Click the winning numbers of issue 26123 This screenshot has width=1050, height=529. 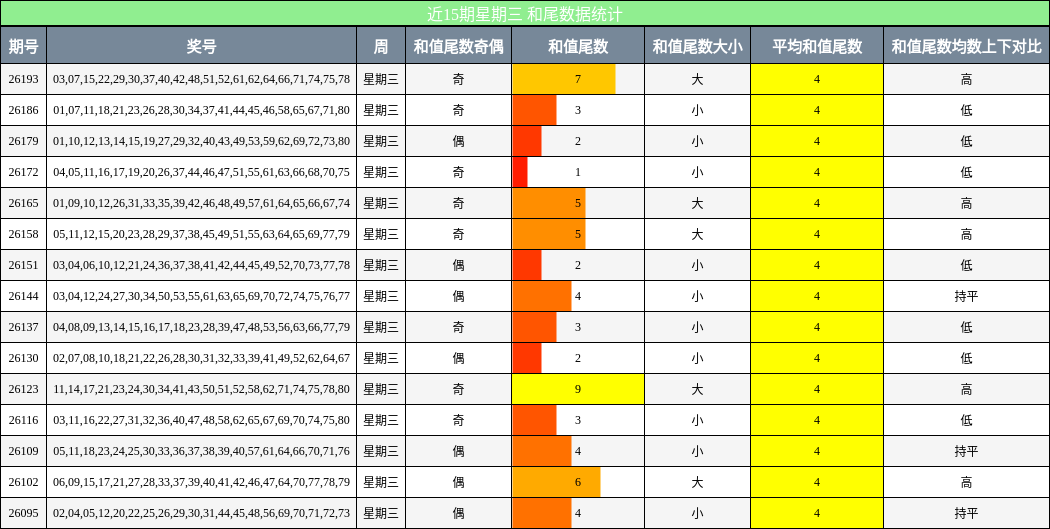(202, 389)
